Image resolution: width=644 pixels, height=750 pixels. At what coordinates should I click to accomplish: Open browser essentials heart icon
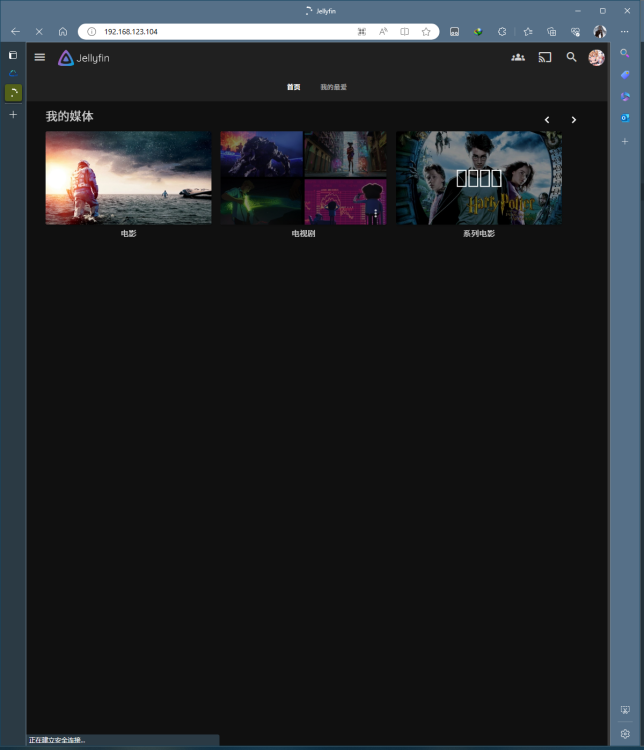point(576,32)
